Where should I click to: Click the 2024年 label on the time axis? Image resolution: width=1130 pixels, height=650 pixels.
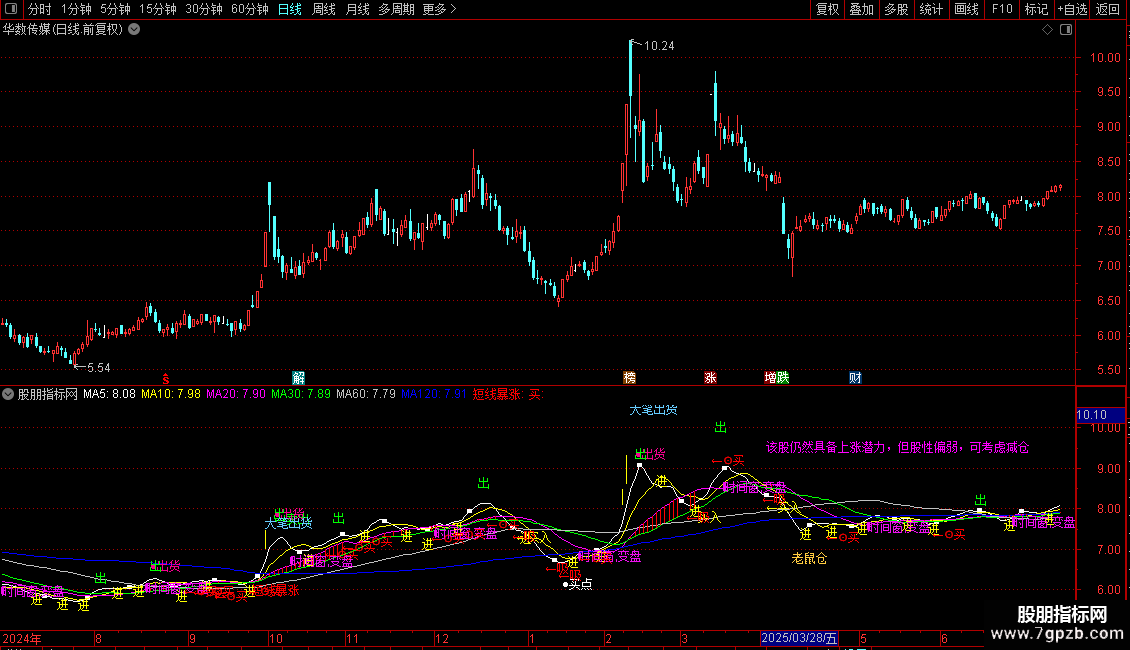[x=22, y=638]
